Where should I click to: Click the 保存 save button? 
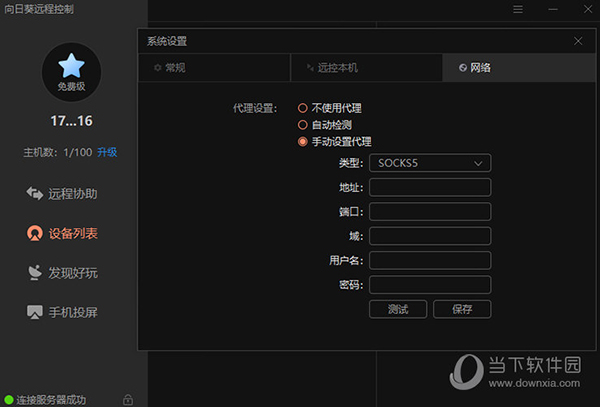coord(462,309)
